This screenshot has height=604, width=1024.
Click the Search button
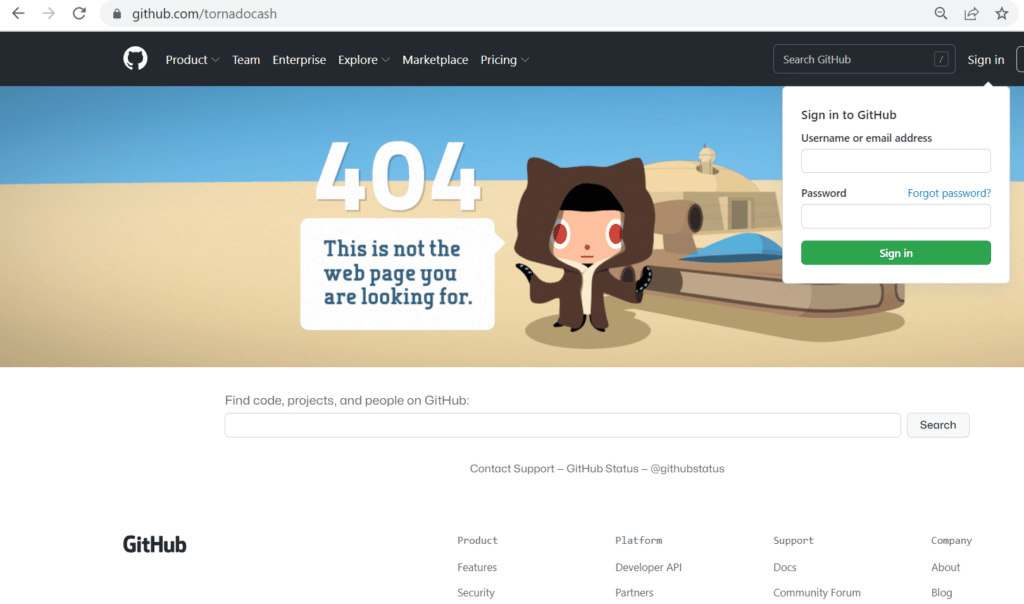coord(938,425)
